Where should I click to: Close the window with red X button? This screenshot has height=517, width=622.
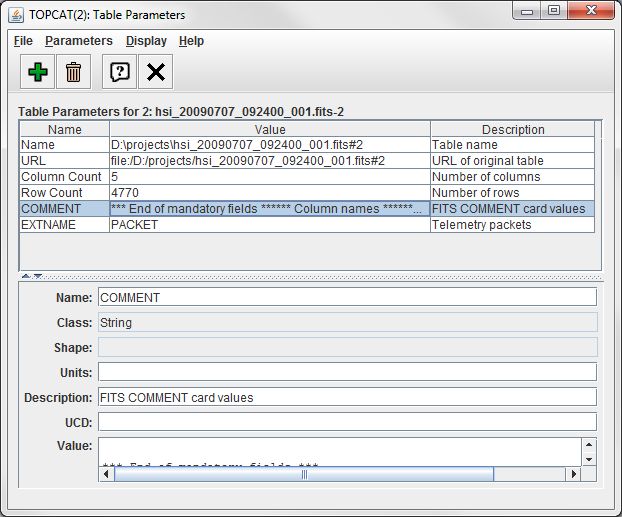[591, 11]
